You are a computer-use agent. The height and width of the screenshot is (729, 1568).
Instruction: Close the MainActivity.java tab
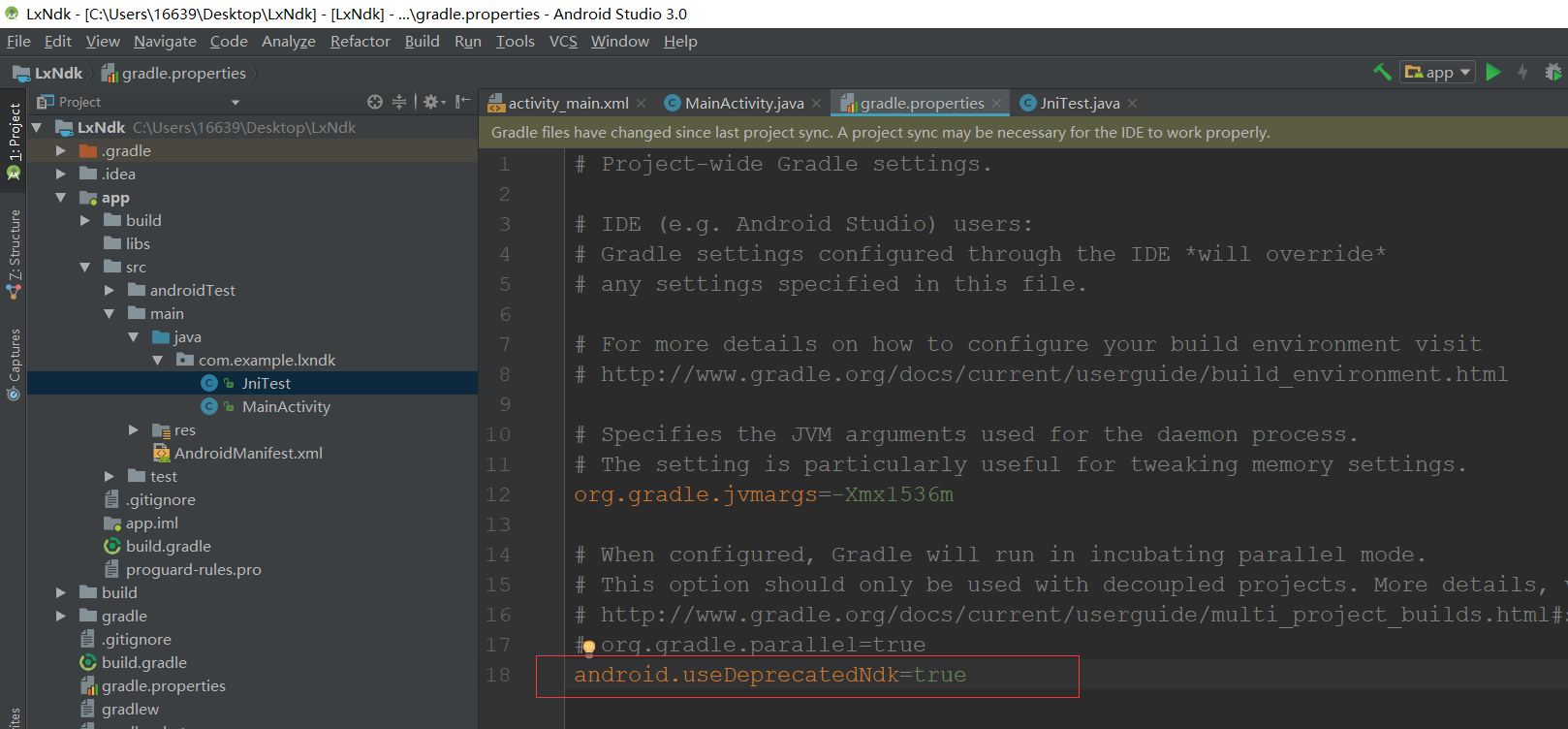pyautogui.click(x=817, y=103)
